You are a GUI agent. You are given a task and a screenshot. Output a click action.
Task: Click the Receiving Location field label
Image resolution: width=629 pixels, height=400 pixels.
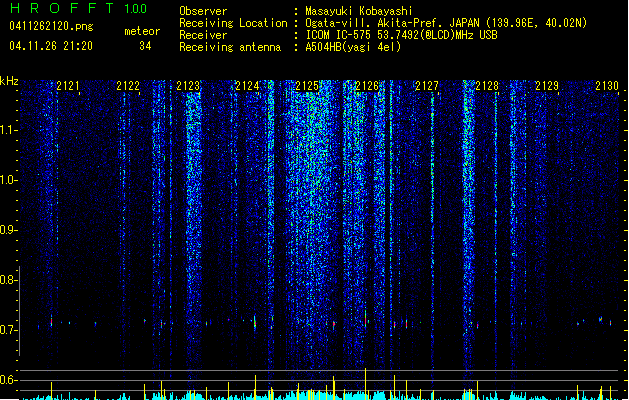(233, 23)
